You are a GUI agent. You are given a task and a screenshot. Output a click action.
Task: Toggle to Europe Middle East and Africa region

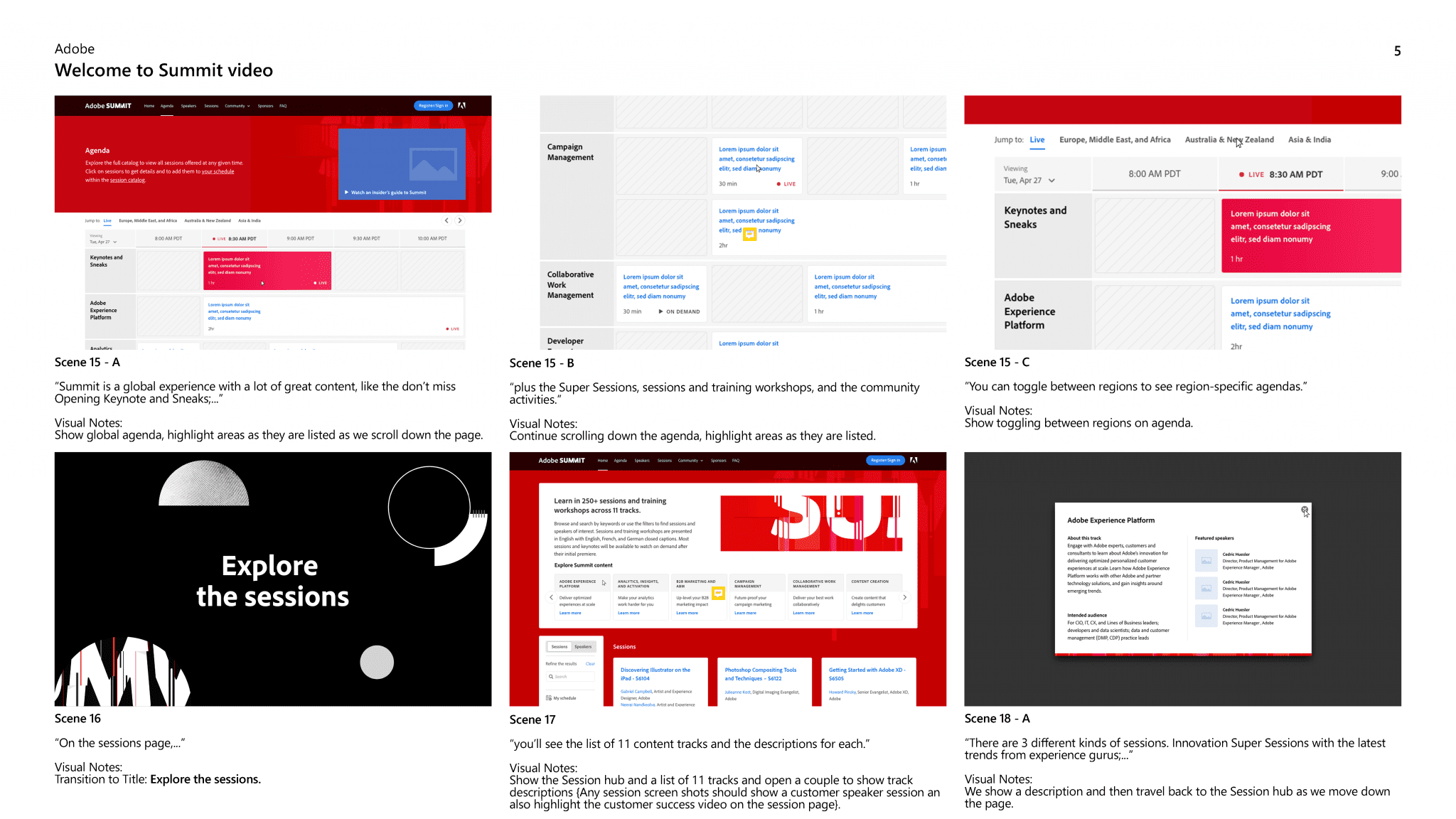[1115, 139]
